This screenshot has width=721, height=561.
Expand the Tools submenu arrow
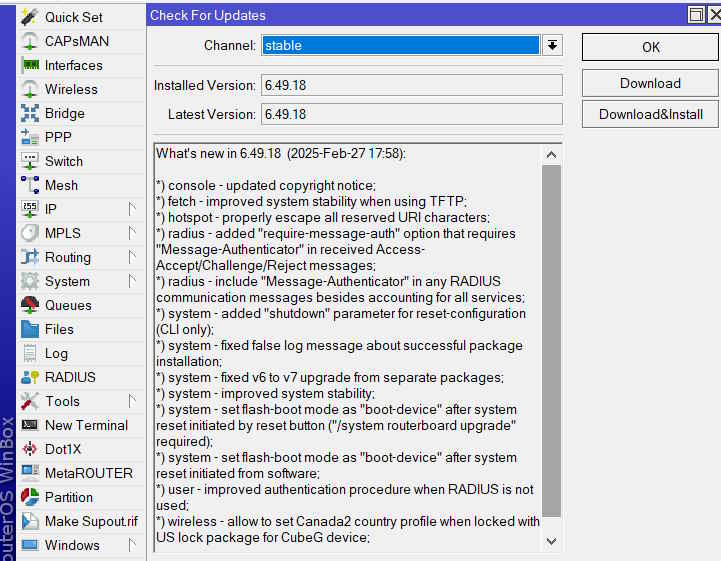pos(132,401)
